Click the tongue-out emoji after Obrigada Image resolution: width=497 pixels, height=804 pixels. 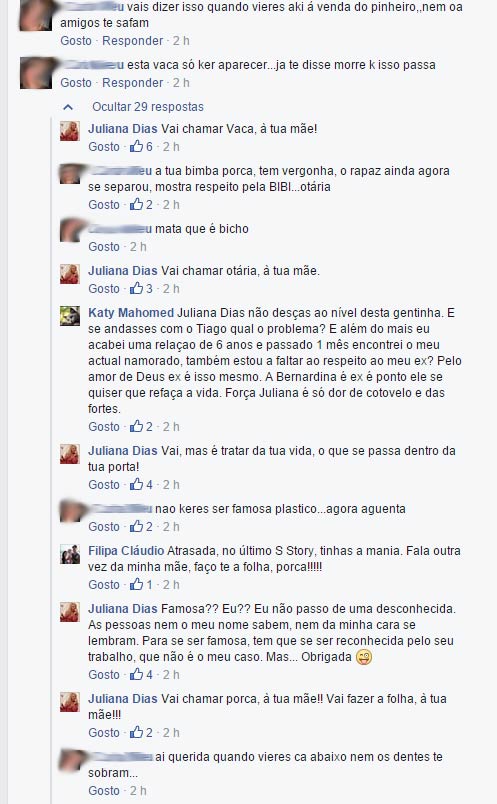tap(364, 657)
